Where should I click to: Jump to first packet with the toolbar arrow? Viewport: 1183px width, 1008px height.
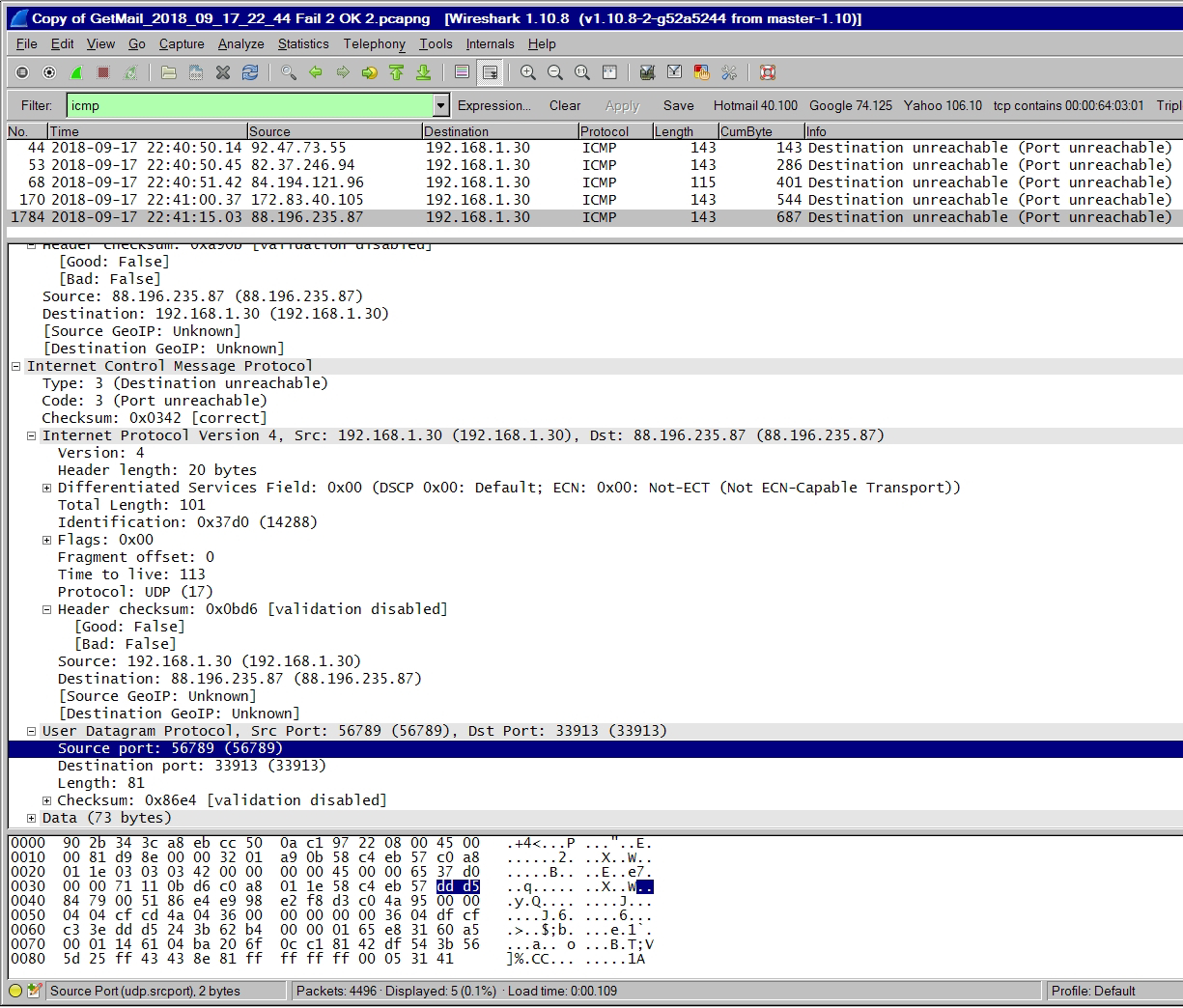[x=396, y=72]
